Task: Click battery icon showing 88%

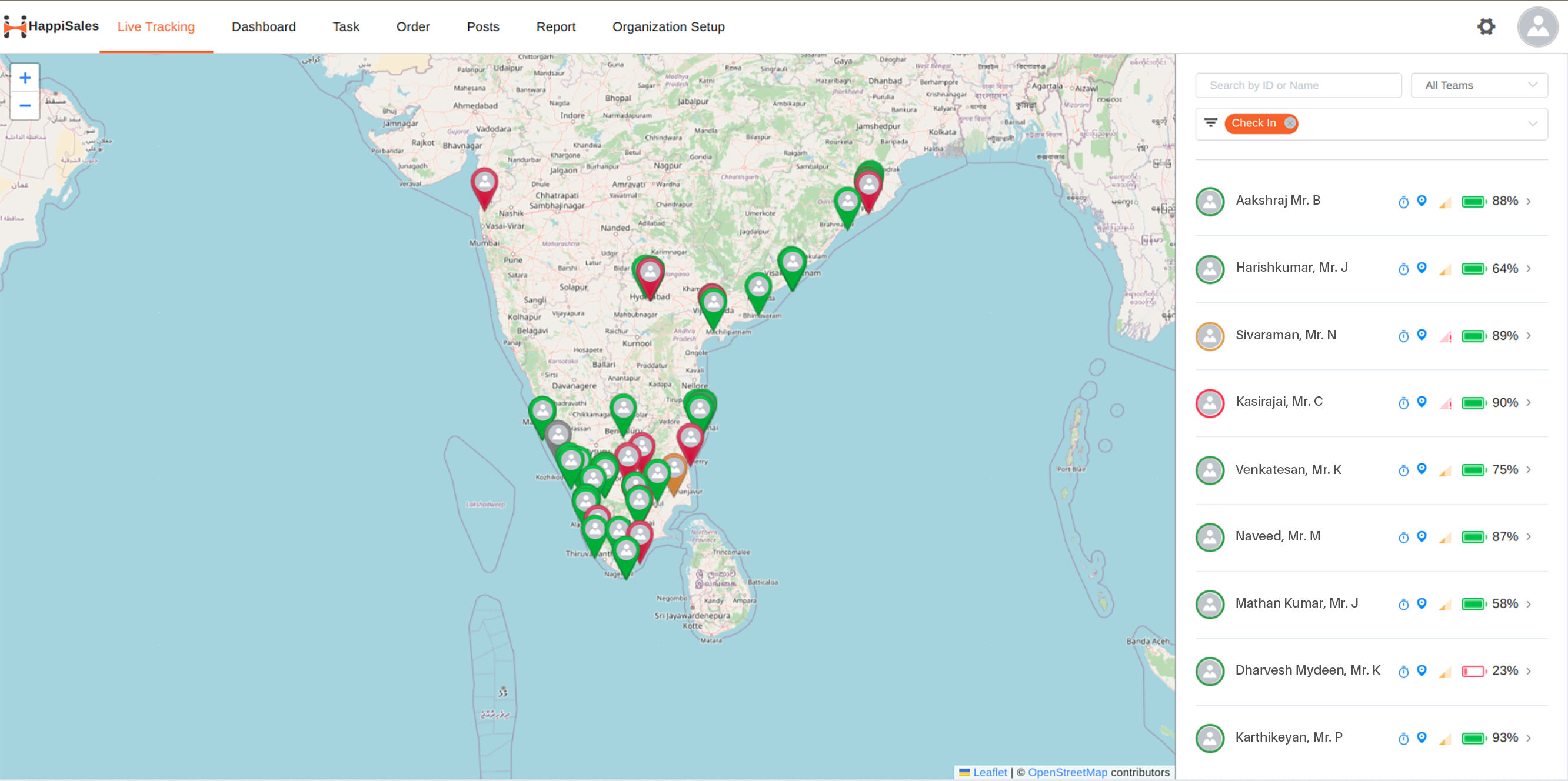Action: tap(1474, 202)
